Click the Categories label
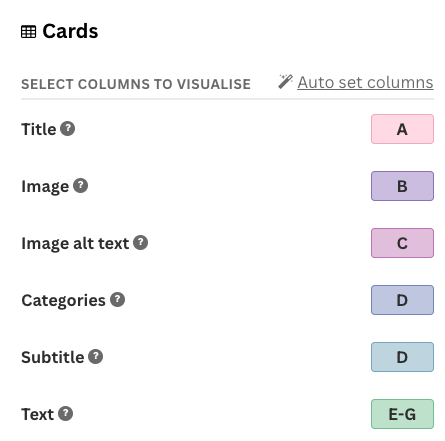Screen dimensions: 445x441 click(x=63, y=300)
